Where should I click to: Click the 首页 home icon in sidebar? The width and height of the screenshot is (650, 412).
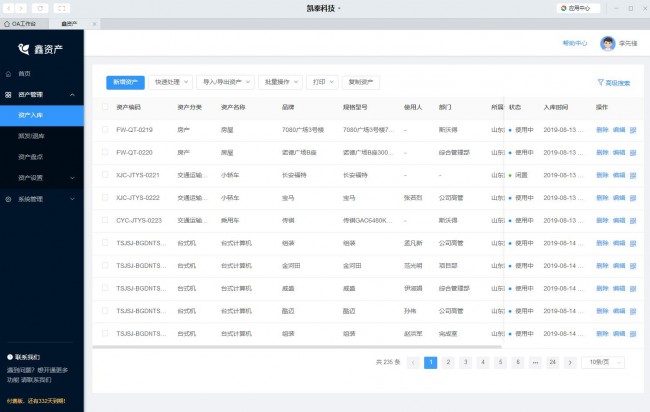9,74
